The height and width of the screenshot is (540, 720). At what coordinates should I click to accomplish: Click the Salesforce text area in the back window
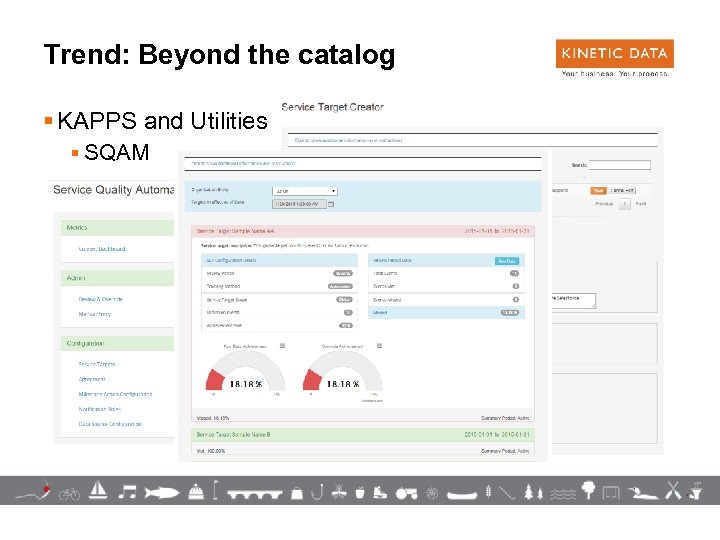point(574,301)
